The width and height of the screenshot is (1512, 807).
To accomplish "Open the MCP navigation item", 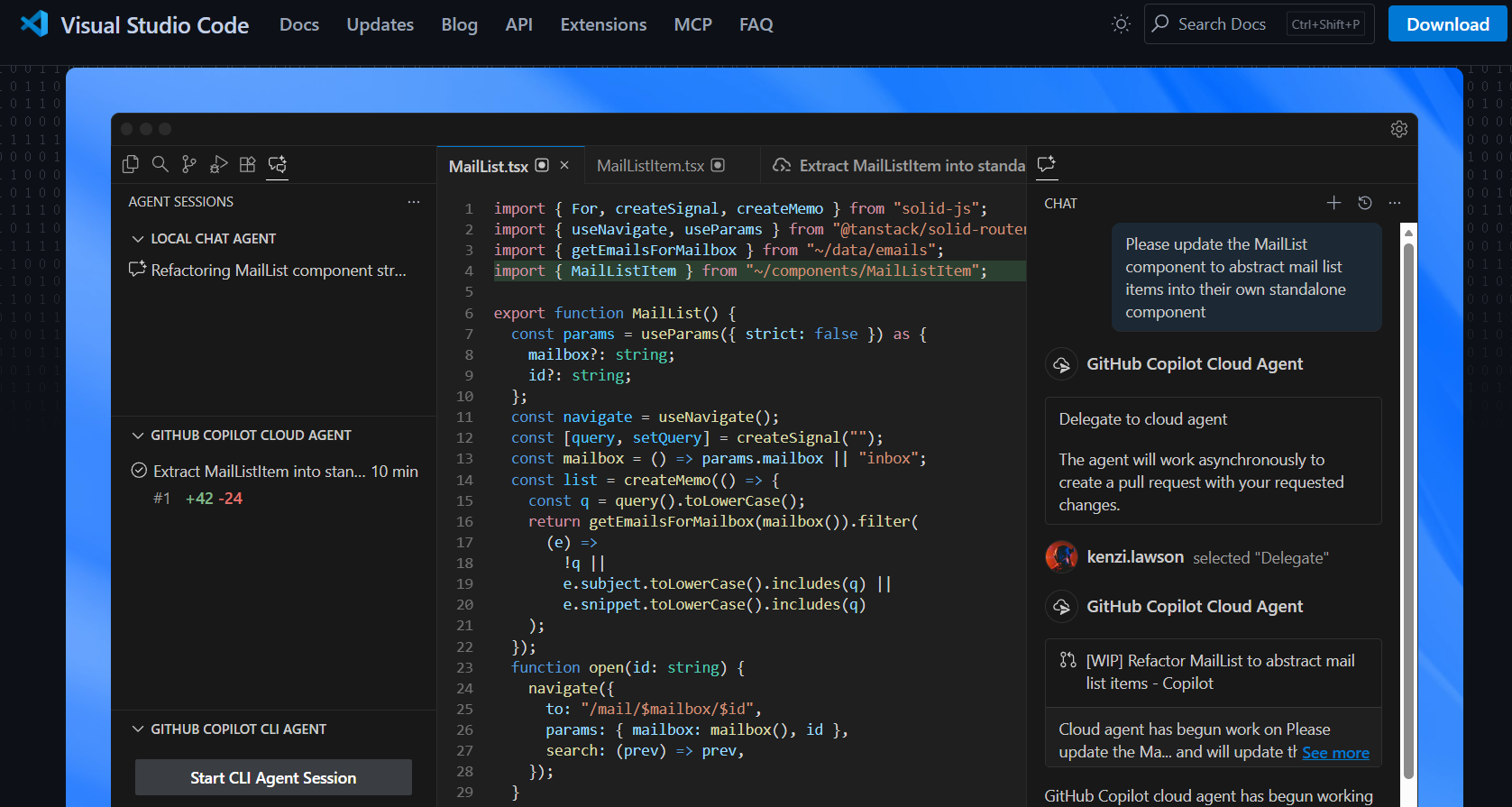I will (x=693, y=24).
